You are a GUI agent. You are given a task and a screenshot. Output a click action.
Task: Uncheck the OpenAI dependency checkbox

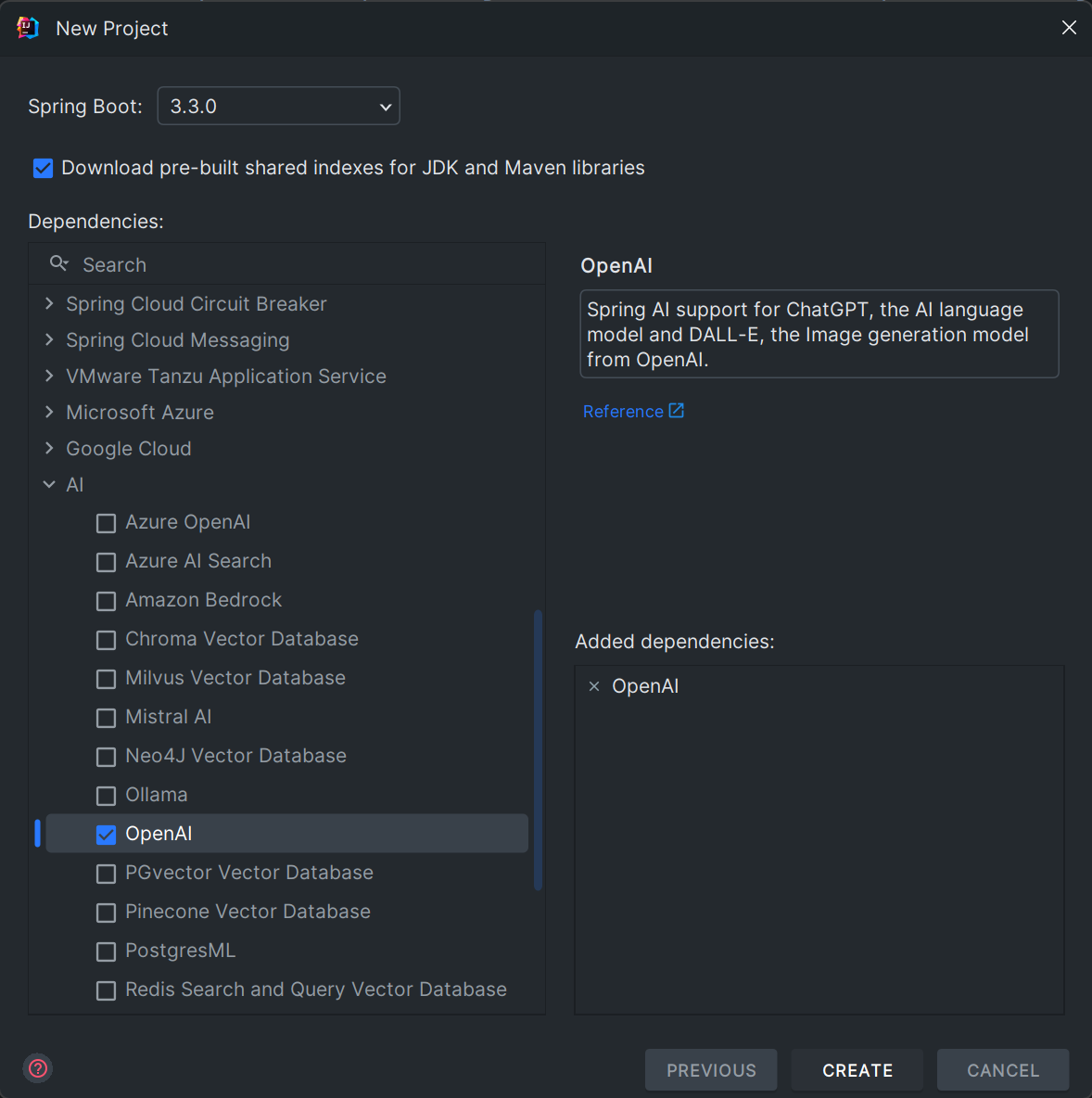(x=107, y=835)
